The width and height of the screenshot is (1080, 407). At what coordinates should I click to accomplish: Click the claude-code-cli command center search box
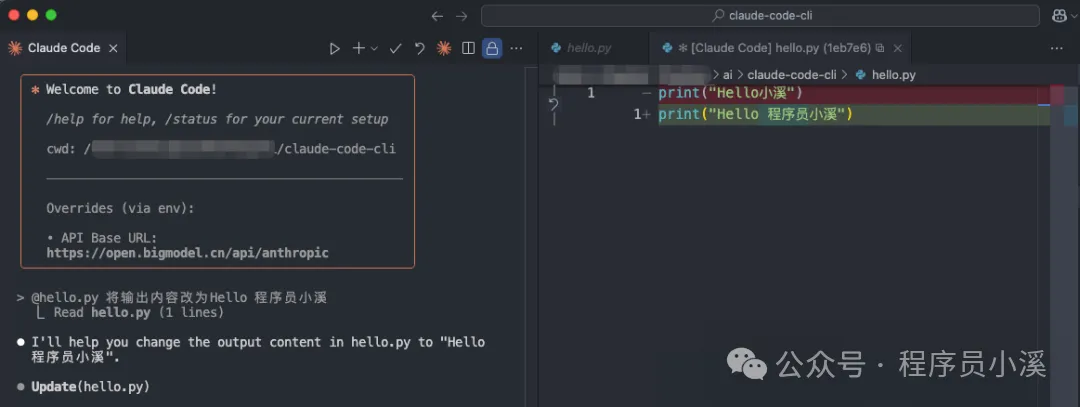760,16
